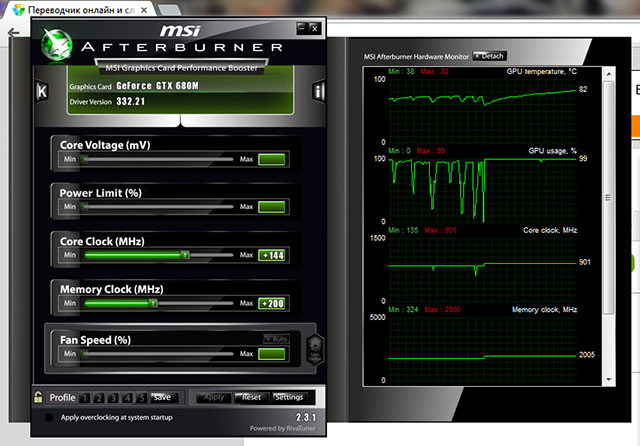Click the GPU usage graph
The height and width of the screenshot is (446, 640).
(482, 190)
